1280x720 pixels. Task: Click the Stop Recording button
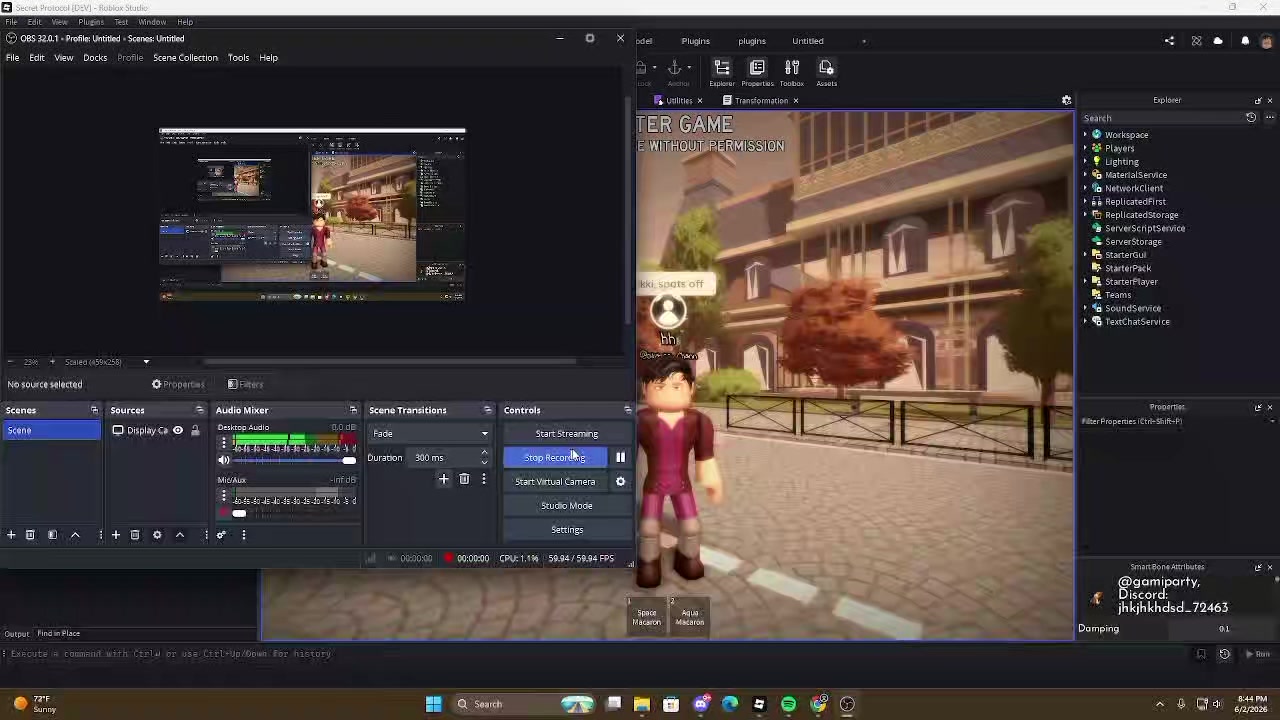point(555,458)
